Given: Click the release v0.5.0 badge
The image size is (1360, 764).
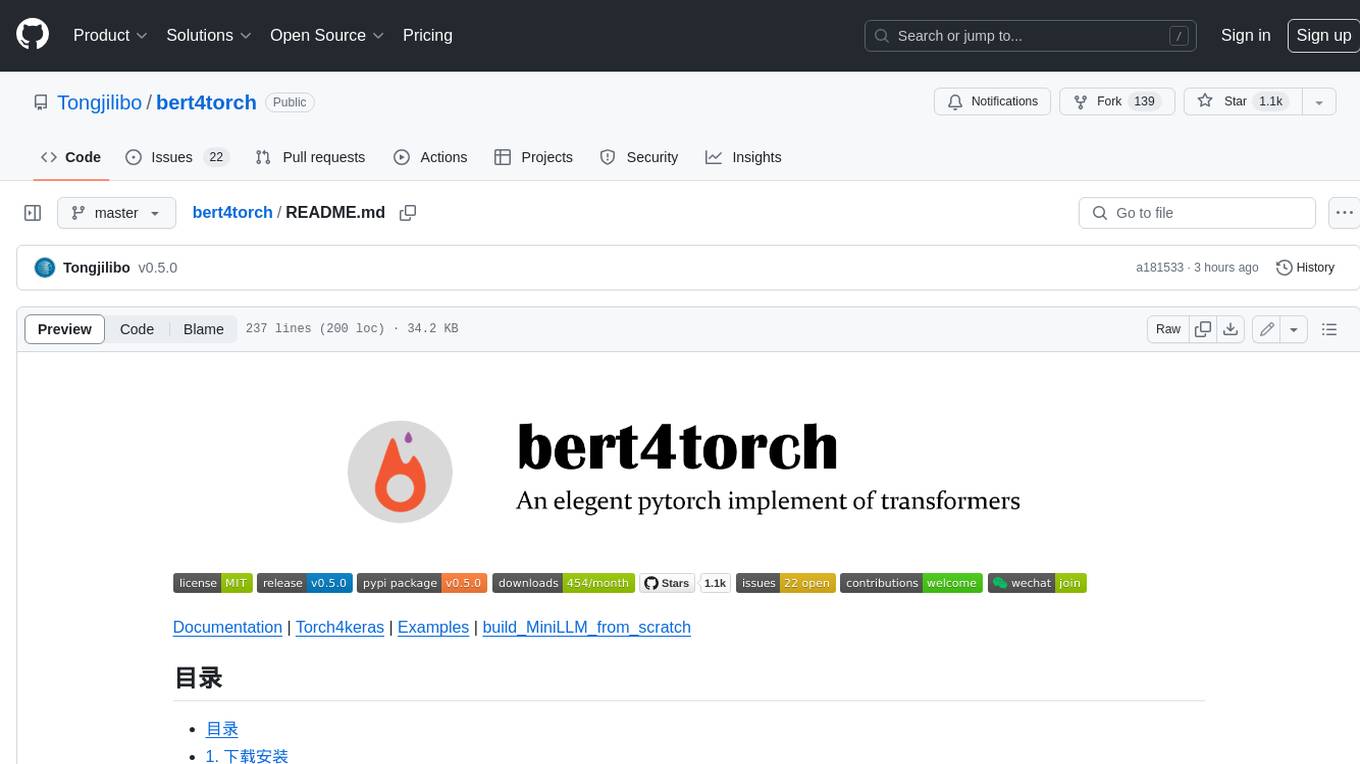Looking at the screenshot, I should [304, 583].
